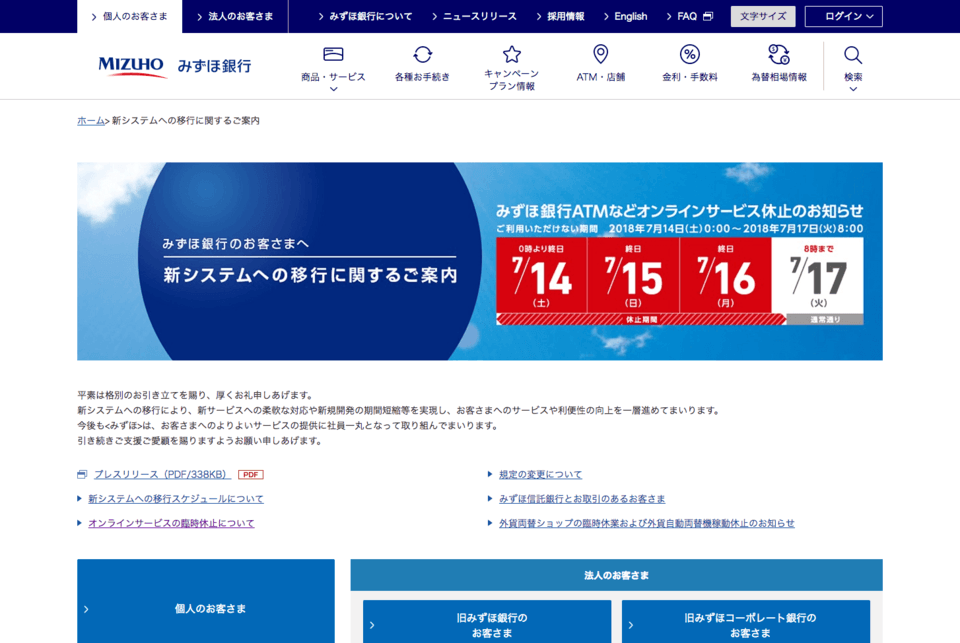Click the currency exchange 為替相場情報 icon
This screenshot has width=960, height=643.
pyautogui.click(x=778, y=54)
